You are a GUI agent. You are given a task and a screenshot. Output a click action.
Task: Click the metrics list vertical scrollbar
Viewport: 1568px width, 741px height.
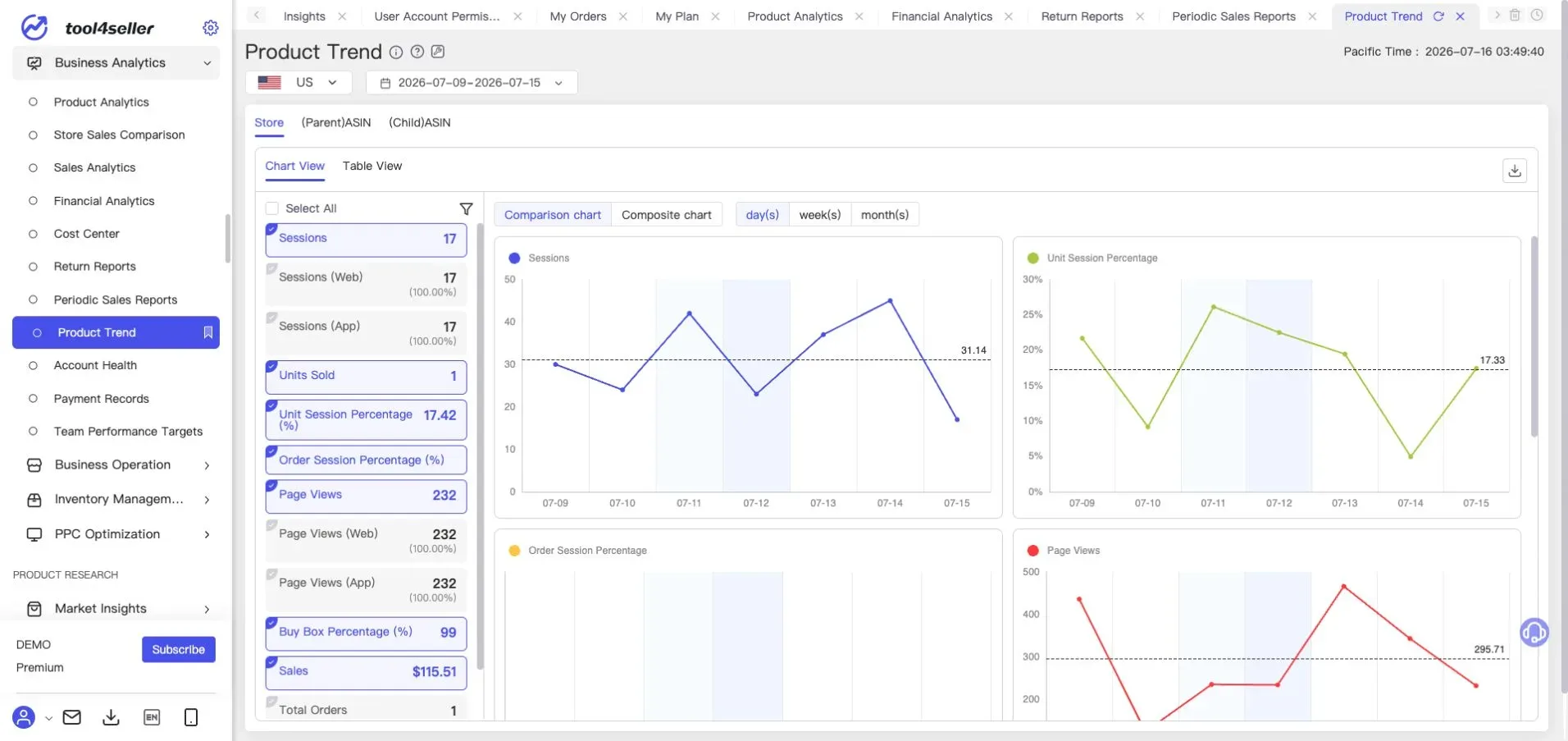tap(481, 447)
